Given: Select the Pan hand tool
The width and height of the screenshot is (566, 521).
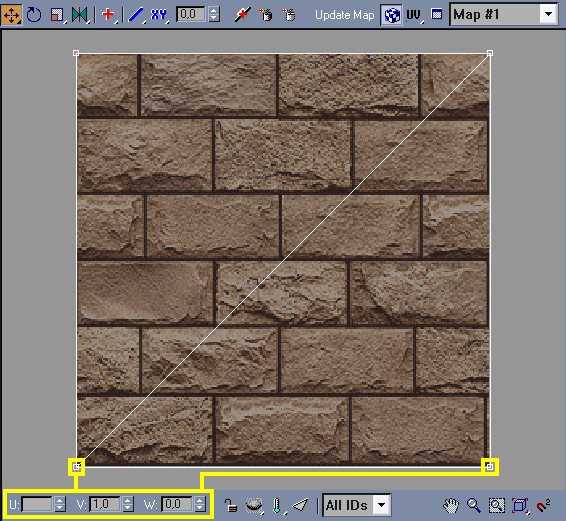Looking at the screenshot, I should point(451,505).
